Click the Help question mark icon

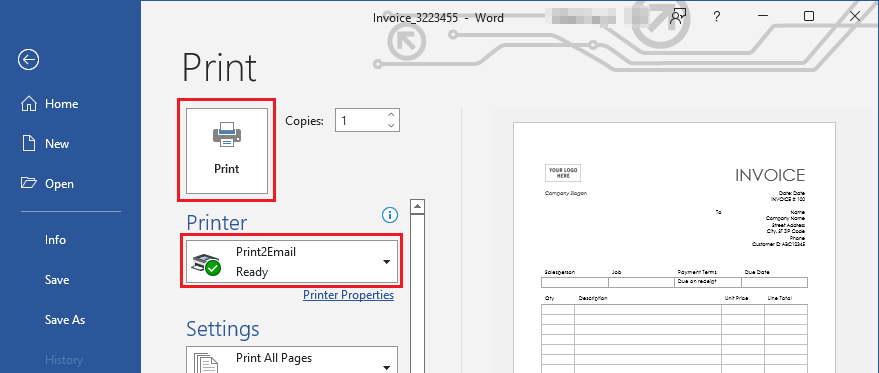point(716,17)
